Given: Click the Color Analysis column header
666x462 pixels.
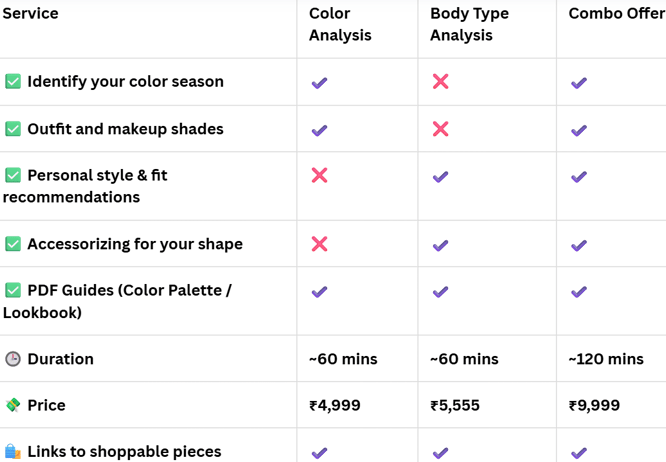Looking at the screenshot, I should coord(340,24).
